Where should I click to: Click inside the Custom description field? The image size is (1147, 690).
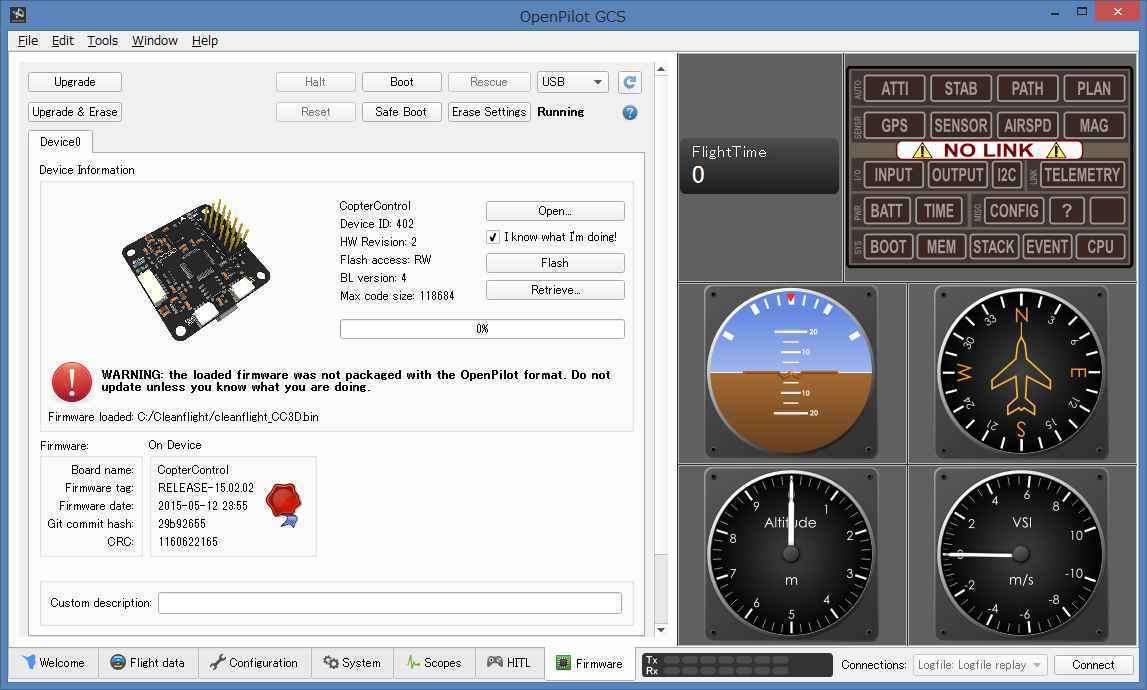[x=390, y=602]
